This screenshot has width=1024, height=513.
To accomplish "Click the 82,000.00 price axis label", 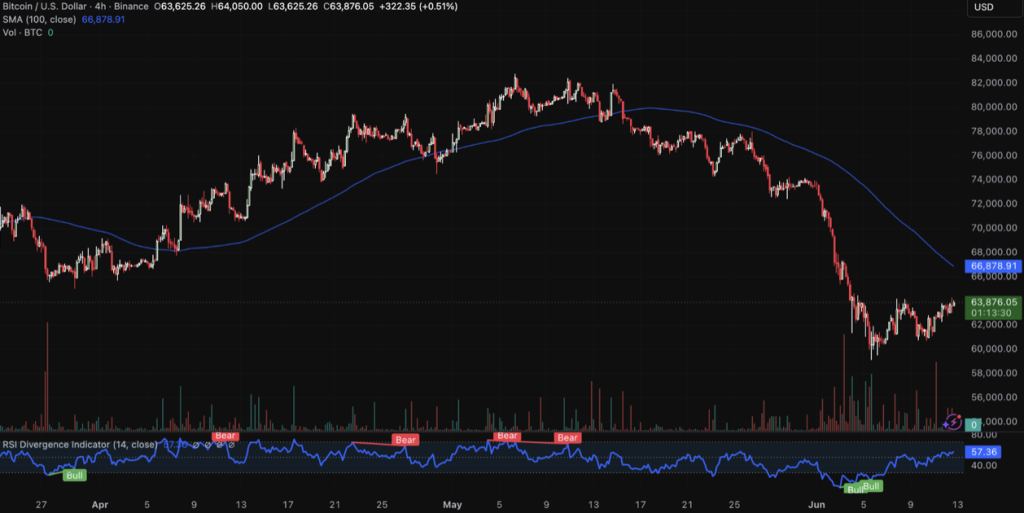I will click(x=994, y=82).
